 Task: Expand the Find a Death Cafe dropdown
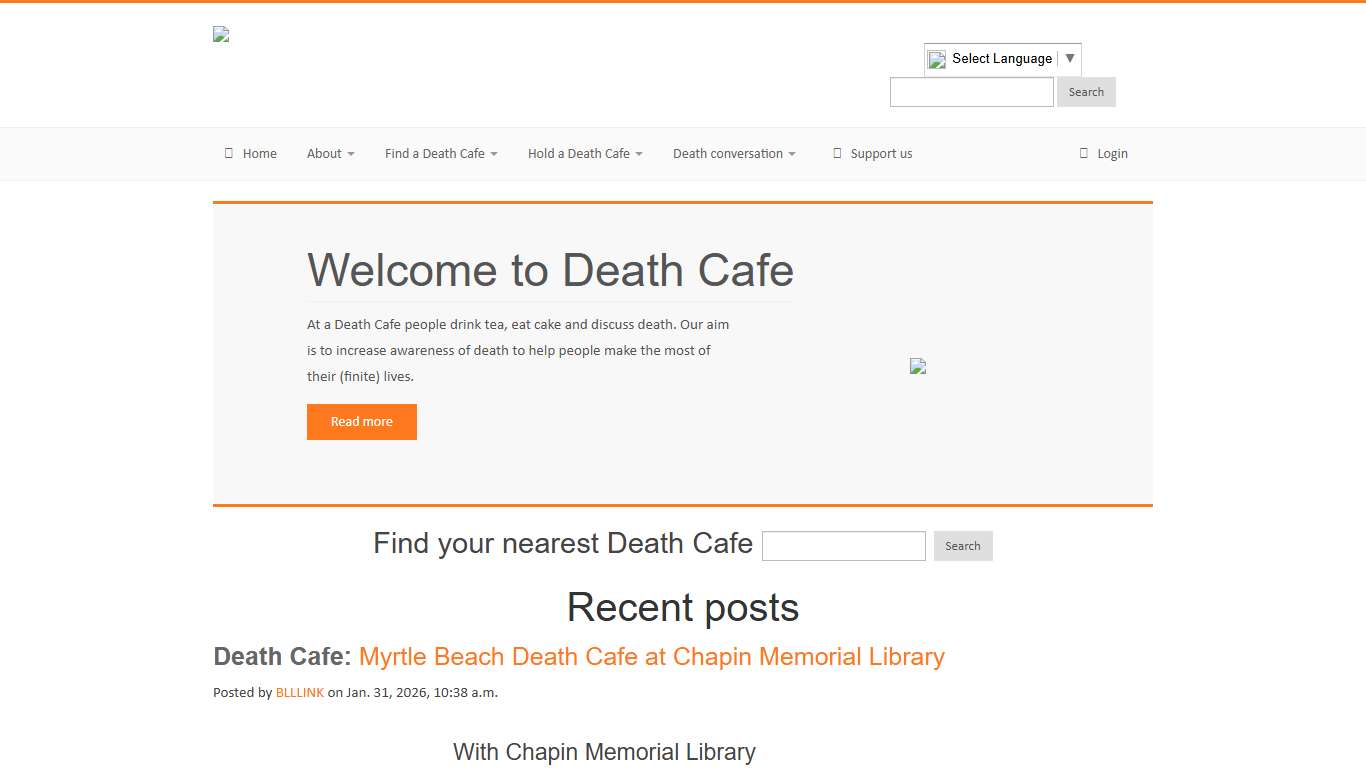point(440,153)
